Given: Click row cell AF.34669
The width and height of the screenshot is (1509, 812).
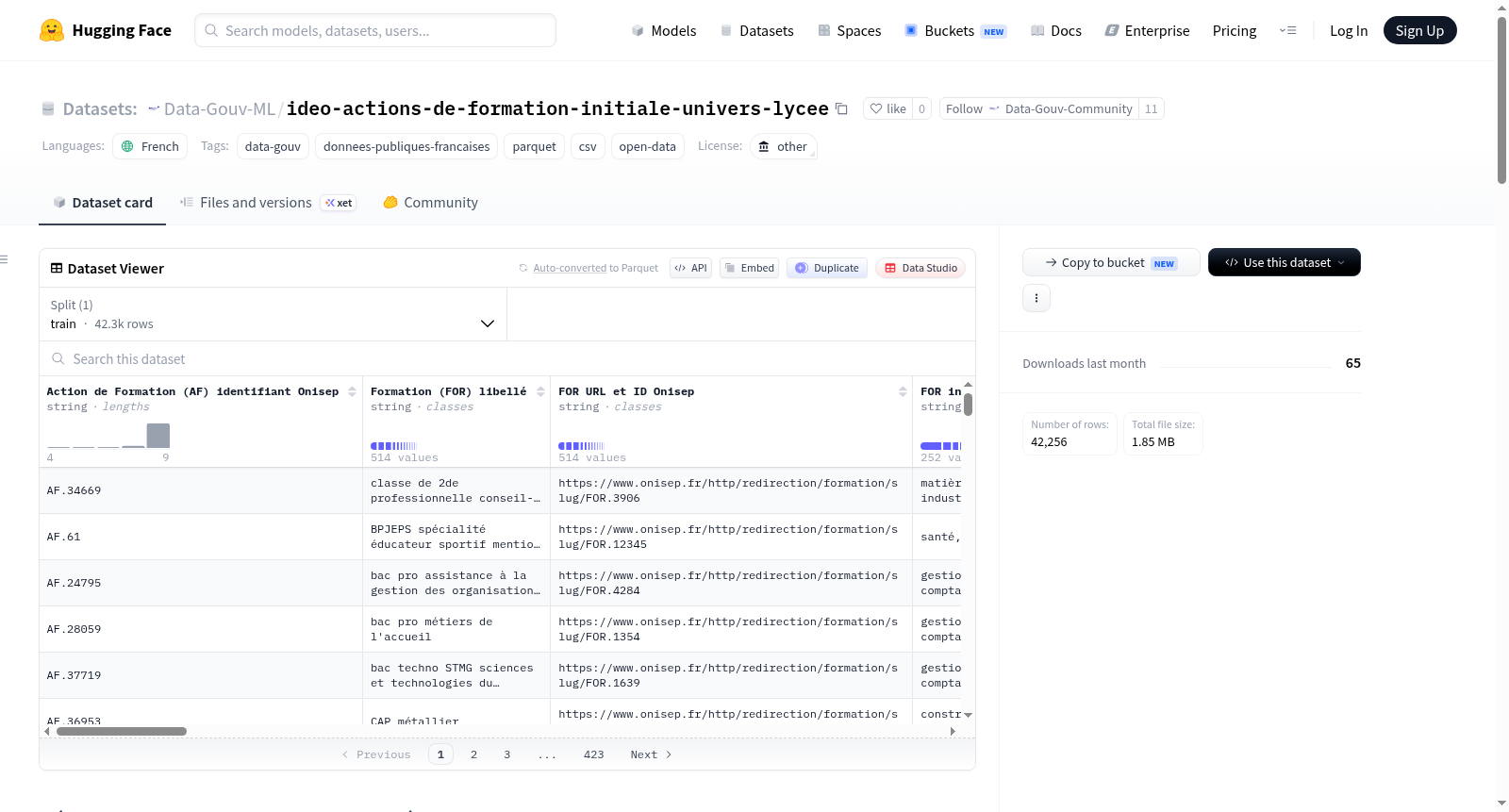Looking at the screenshot, I should click(x=201, y=490).
